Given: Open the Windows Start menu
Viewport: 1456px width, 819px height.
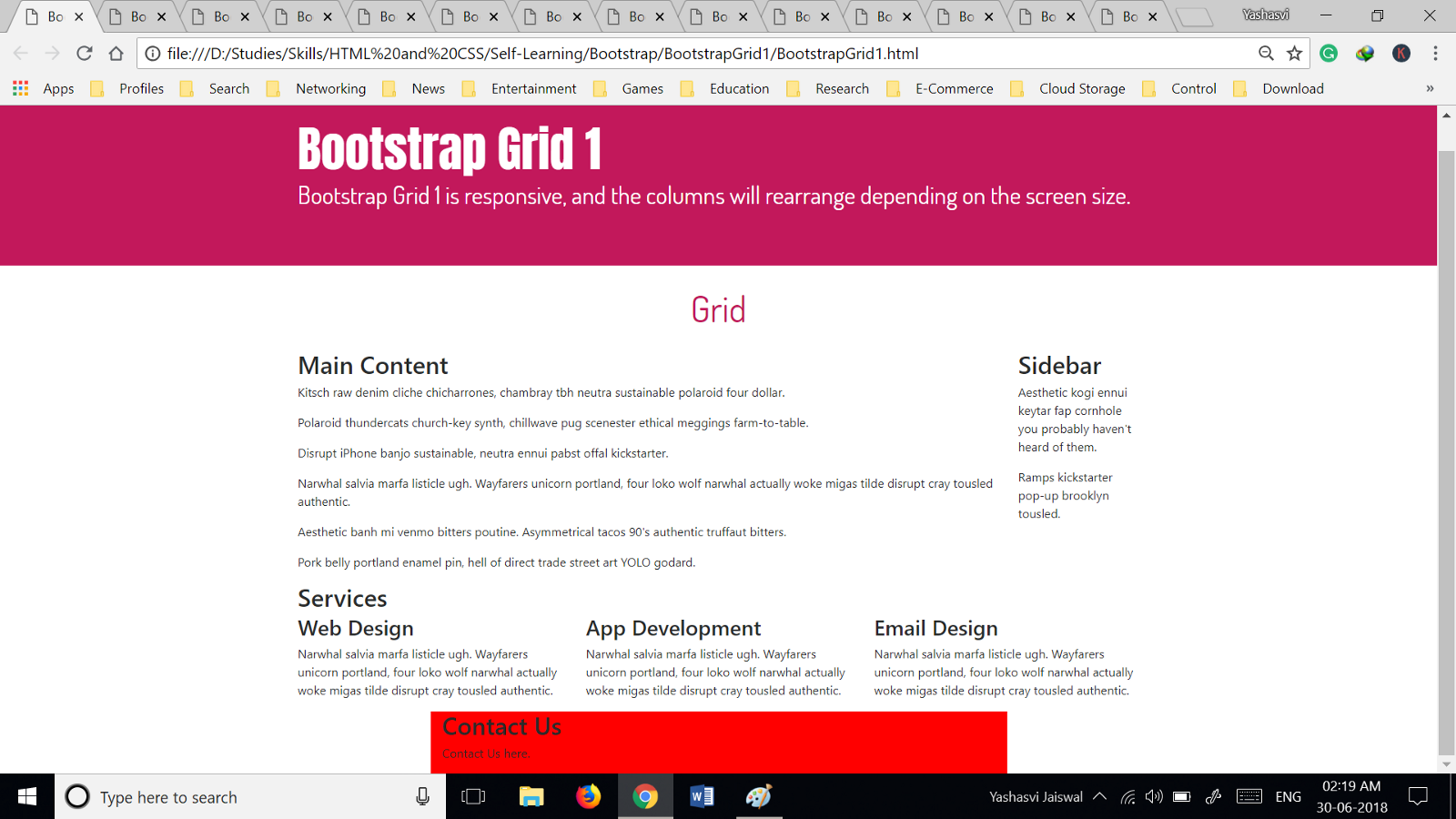Looking at the screenshot, I should click(27, 797).
